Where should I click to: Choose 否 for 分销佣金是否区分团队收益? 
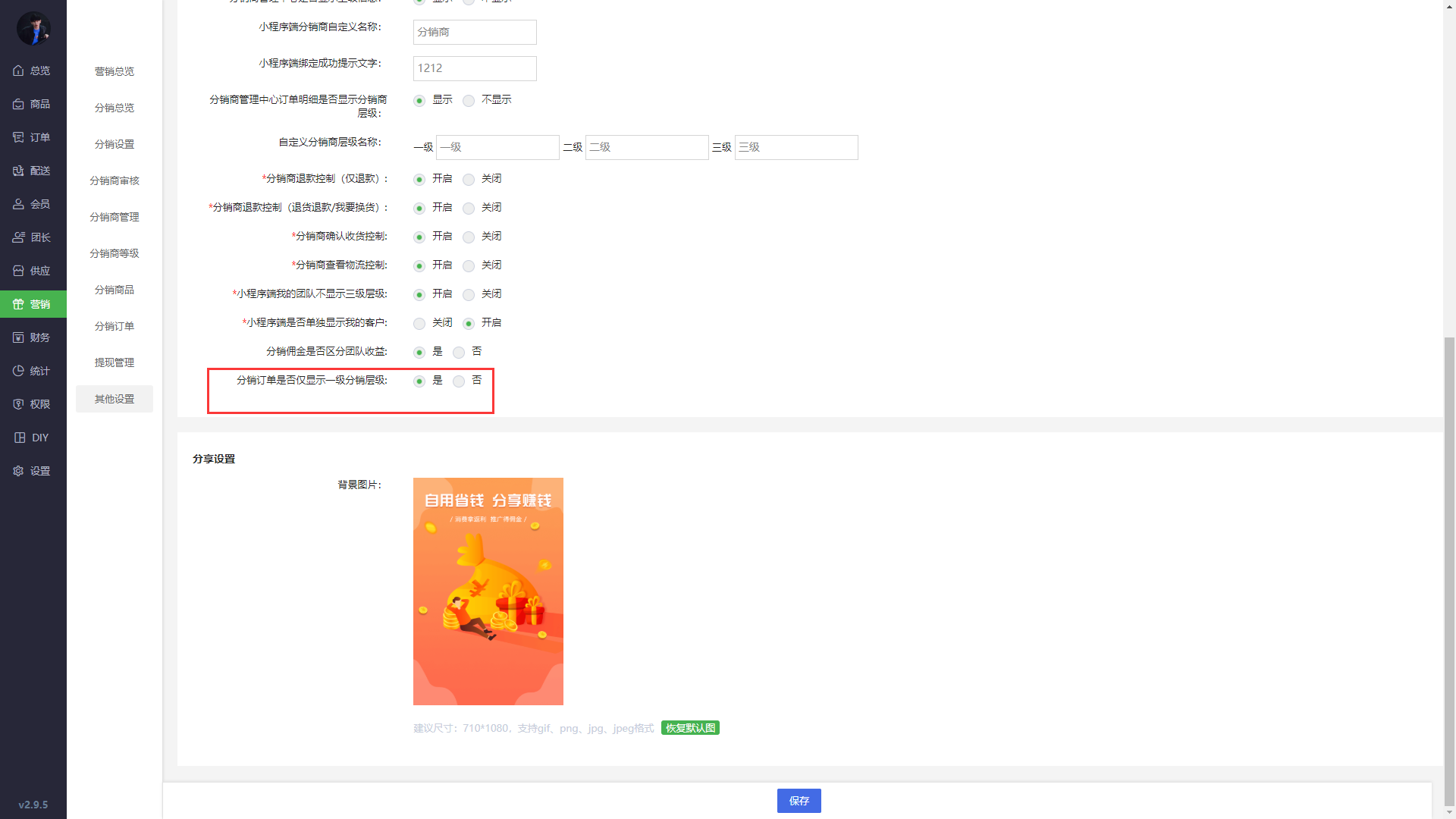coord(458,352)
